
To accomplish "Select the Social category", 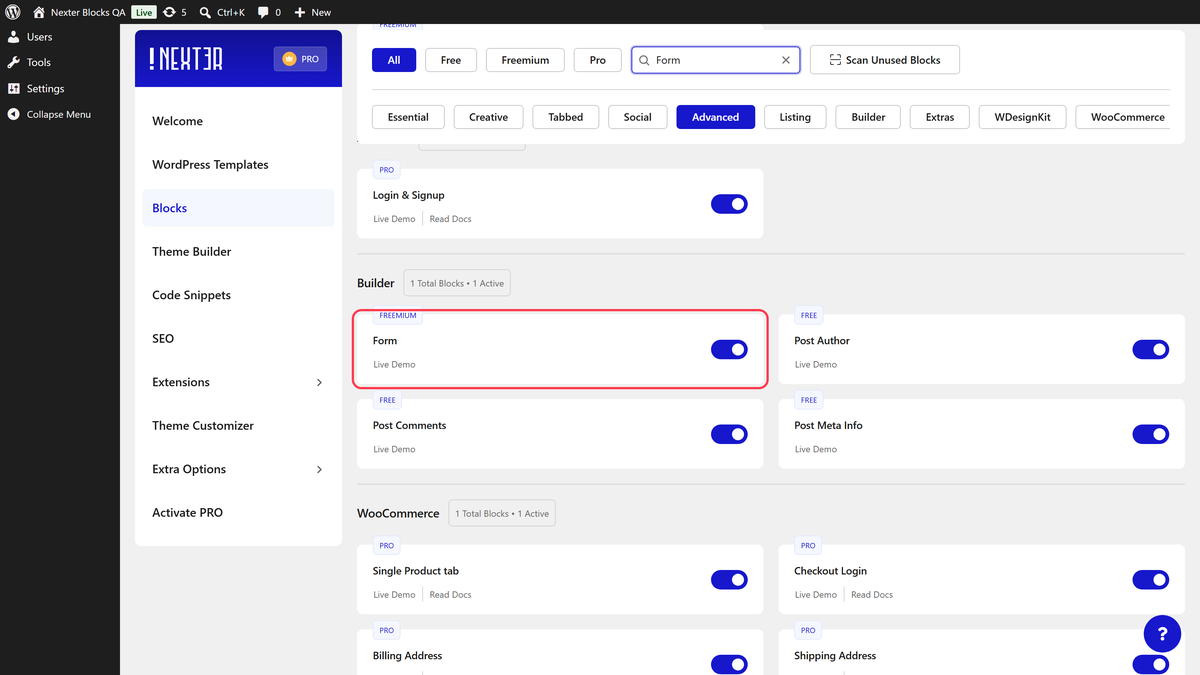I will 638,117.
